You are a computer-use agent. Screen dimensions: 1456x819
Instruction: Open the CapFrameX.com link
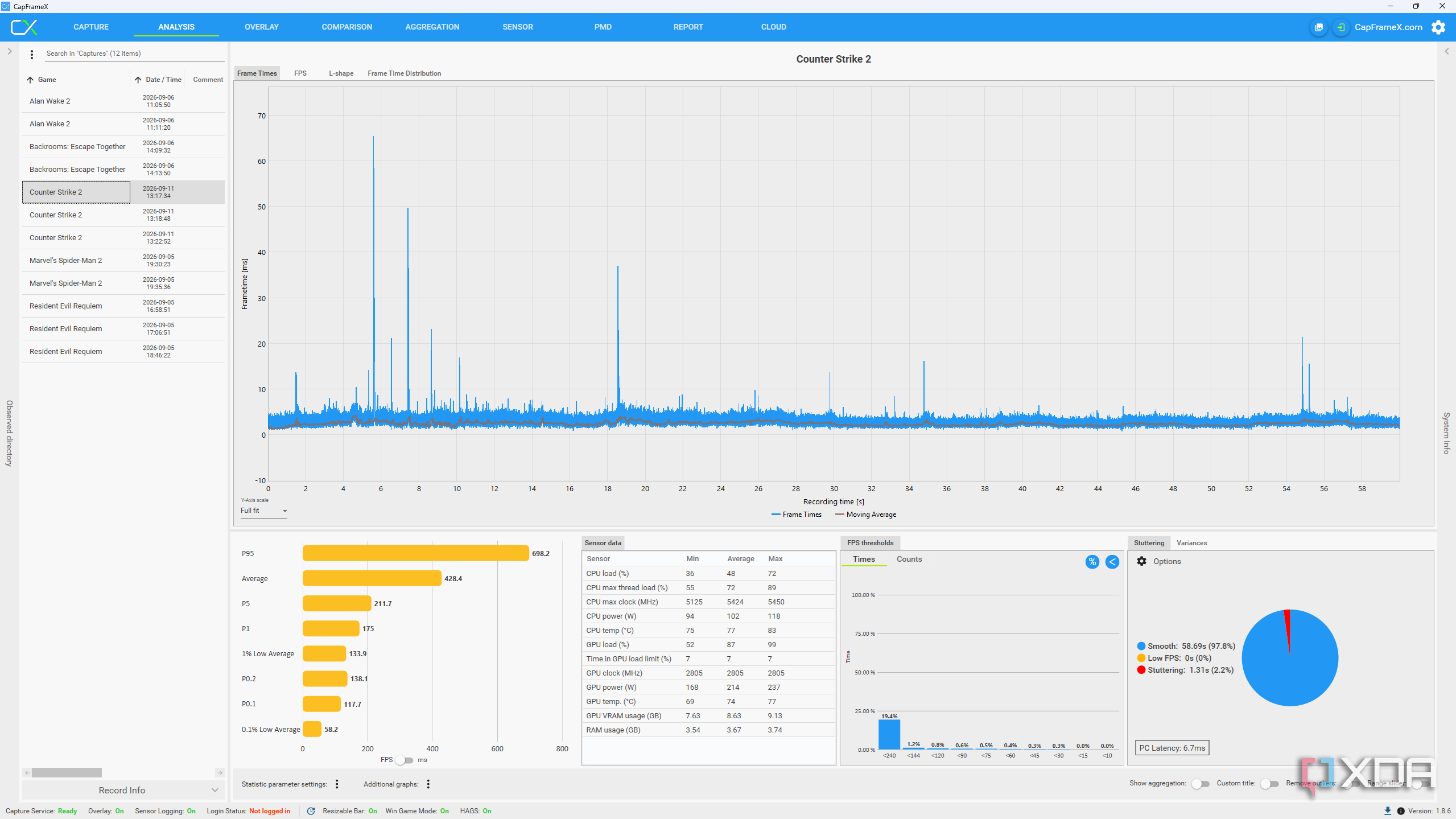tap(1388, 27)
